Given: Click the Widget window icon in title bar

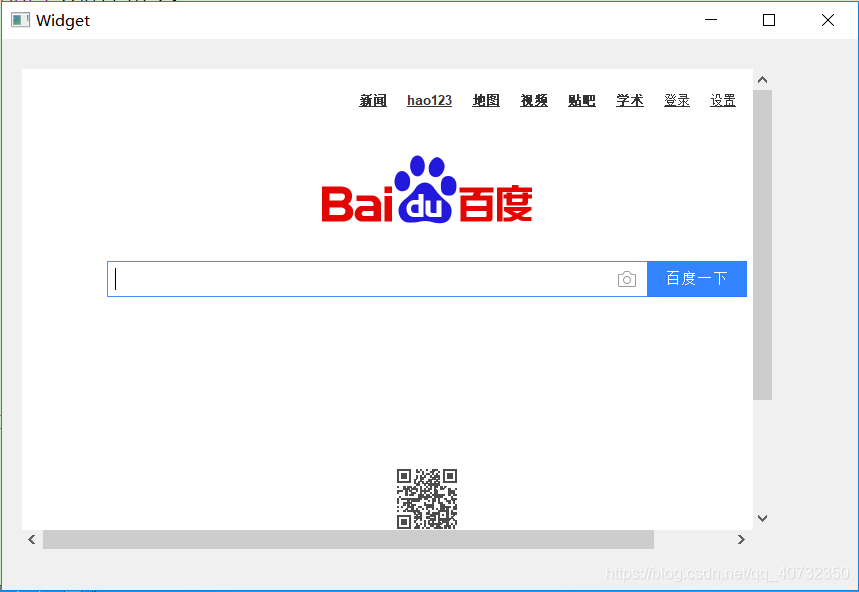Looking at the screenshot, I should [x=20, y=20].
